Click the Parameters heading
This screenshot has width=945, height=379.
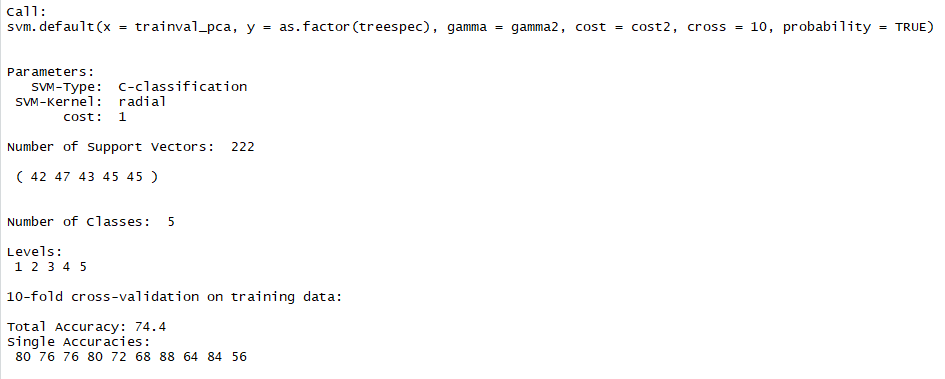(51, 72)
